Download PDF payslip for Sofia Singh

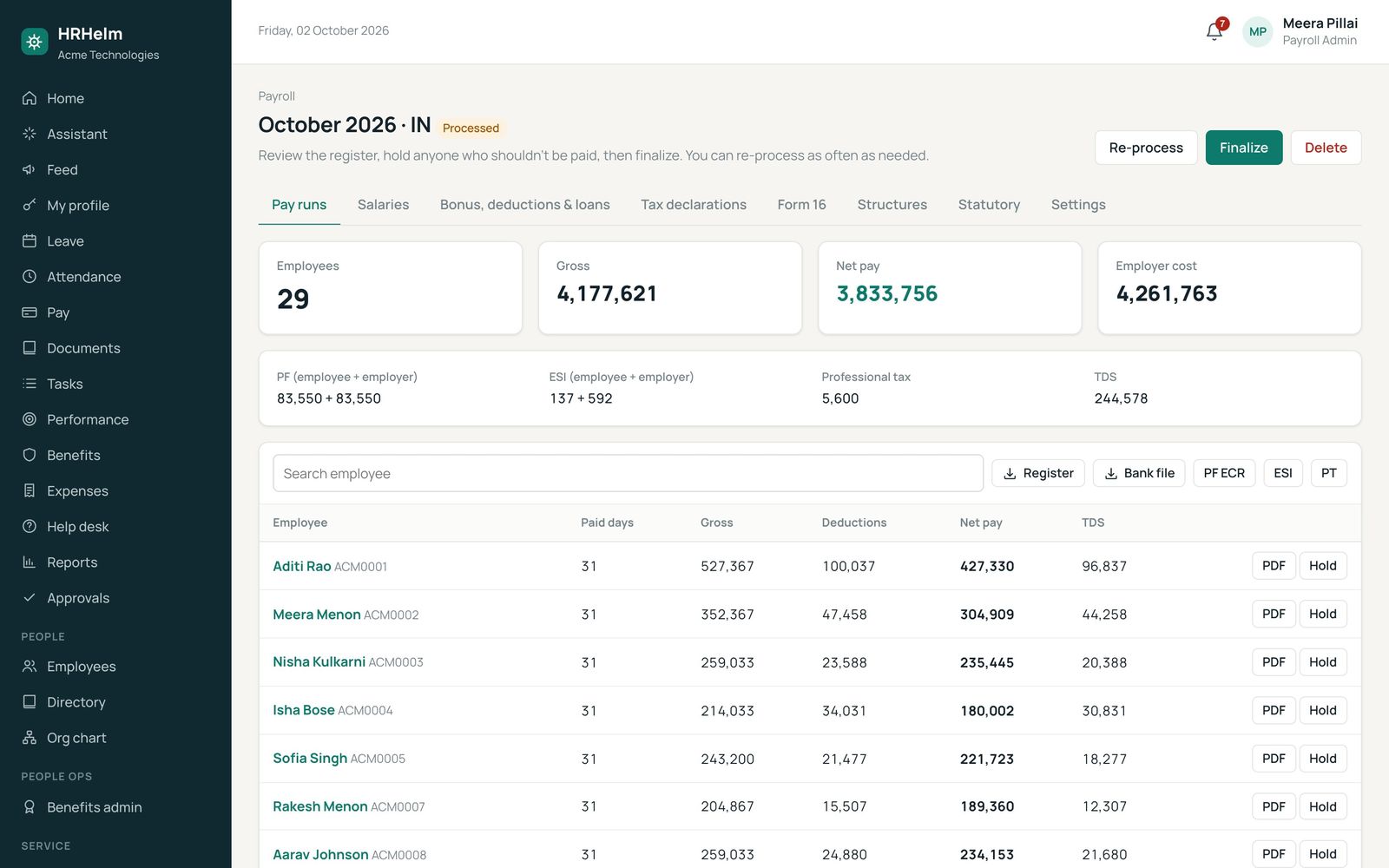1274,759
